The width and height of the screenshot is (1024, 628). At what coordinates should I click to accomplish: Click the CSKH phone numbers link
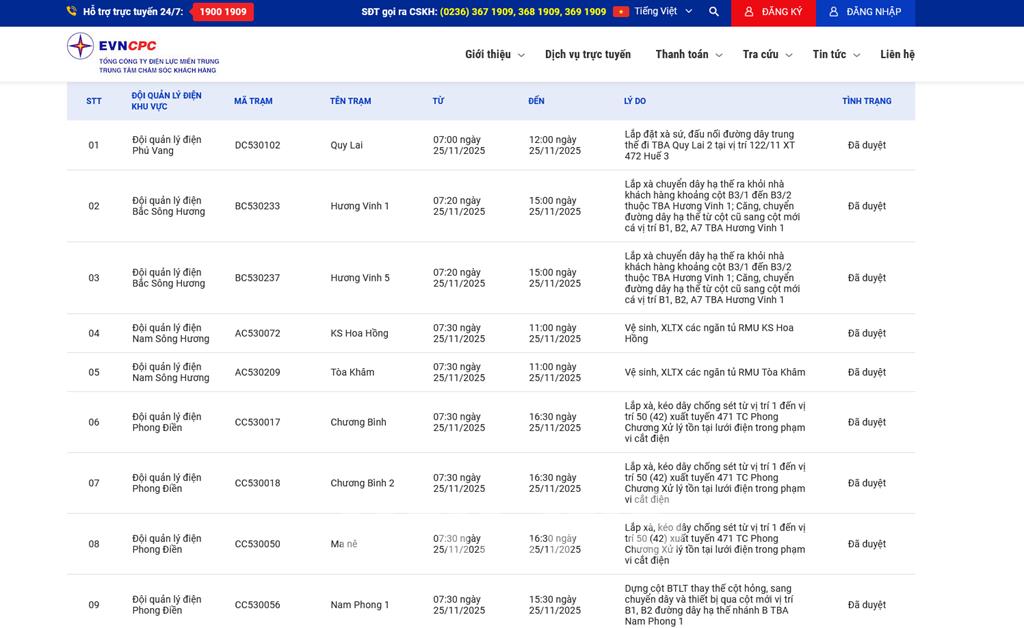click(522, 12)
